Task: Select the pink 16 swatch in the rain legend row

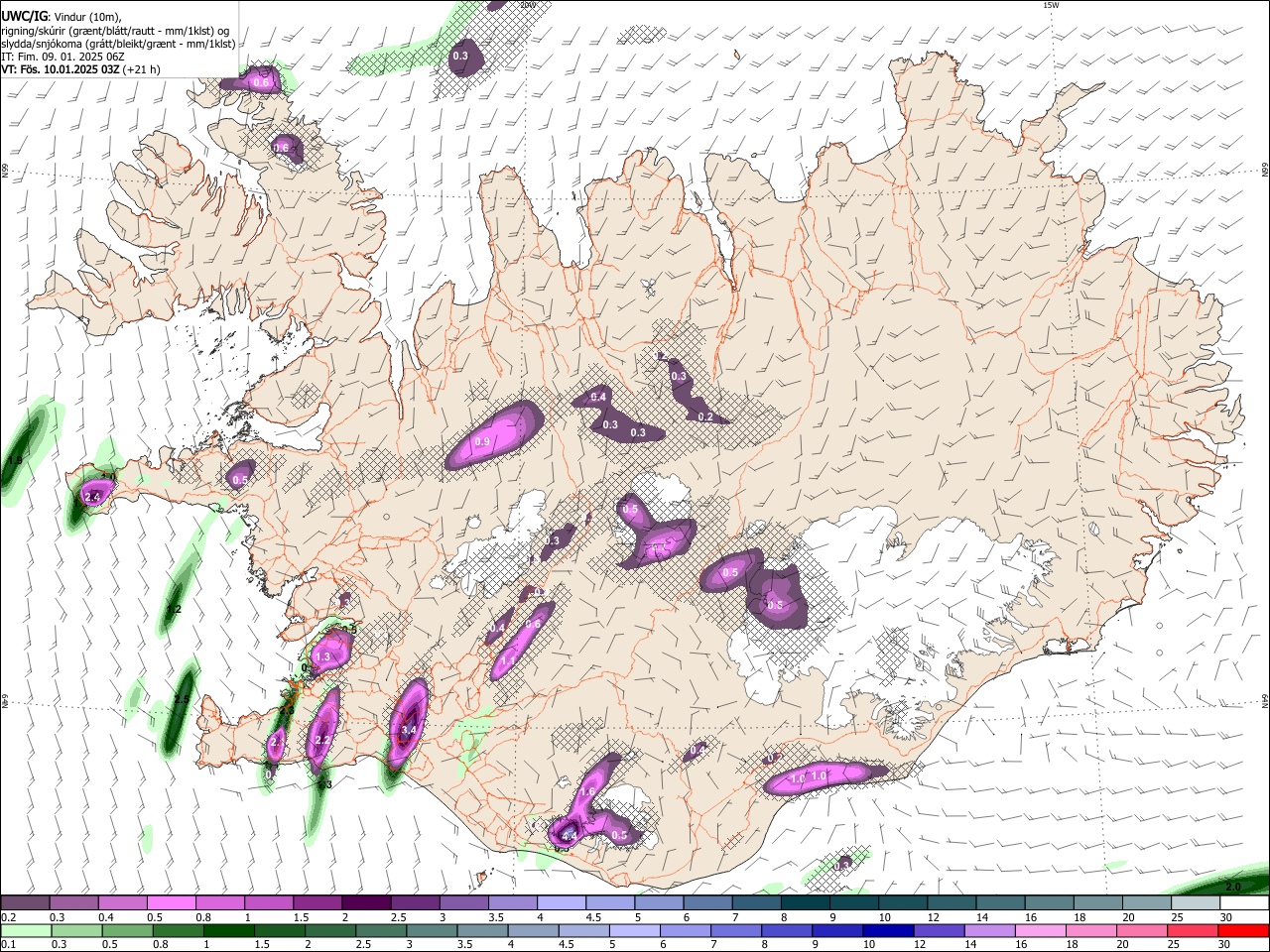Action: coord(1040,930)
